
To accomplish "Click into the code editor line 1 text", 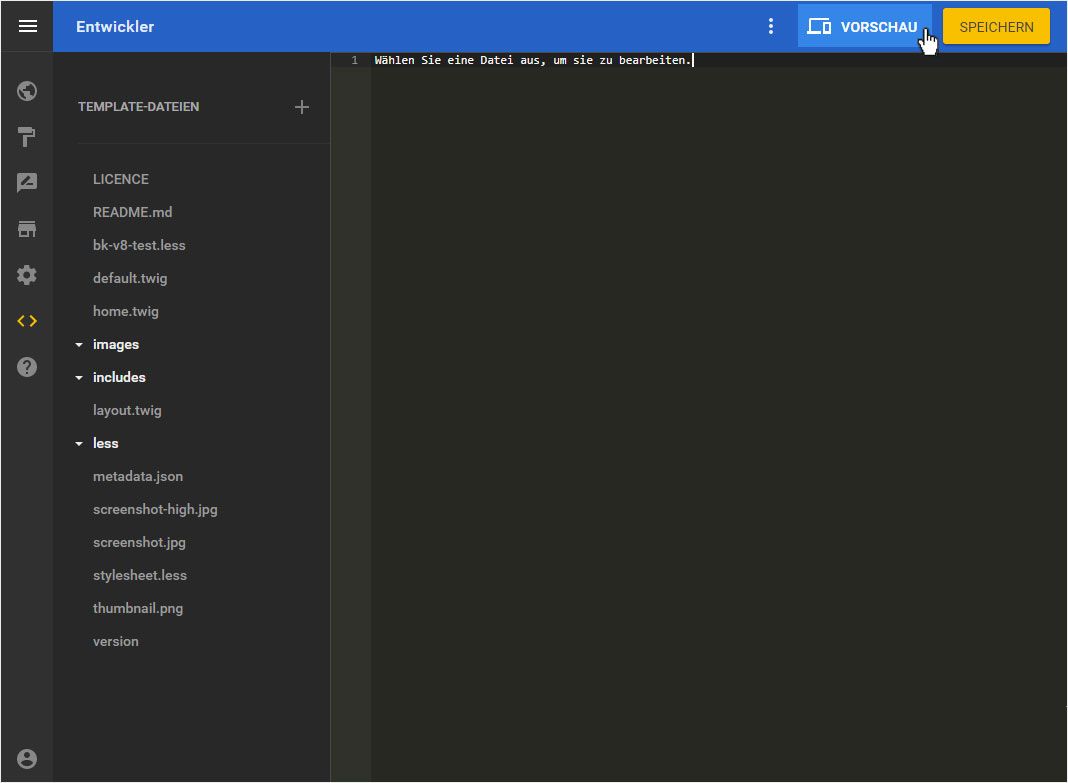I will coord(533,60).
